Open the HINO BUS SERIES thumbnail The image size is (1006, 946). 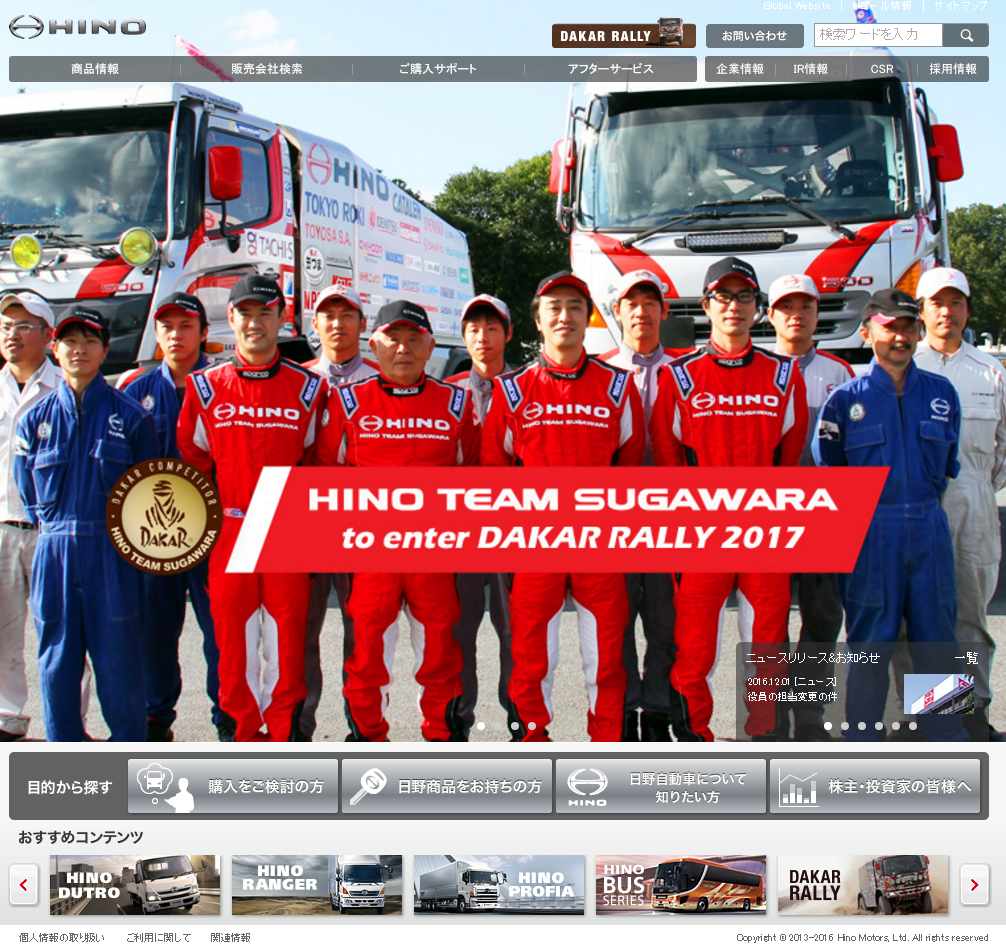point(681,884)
